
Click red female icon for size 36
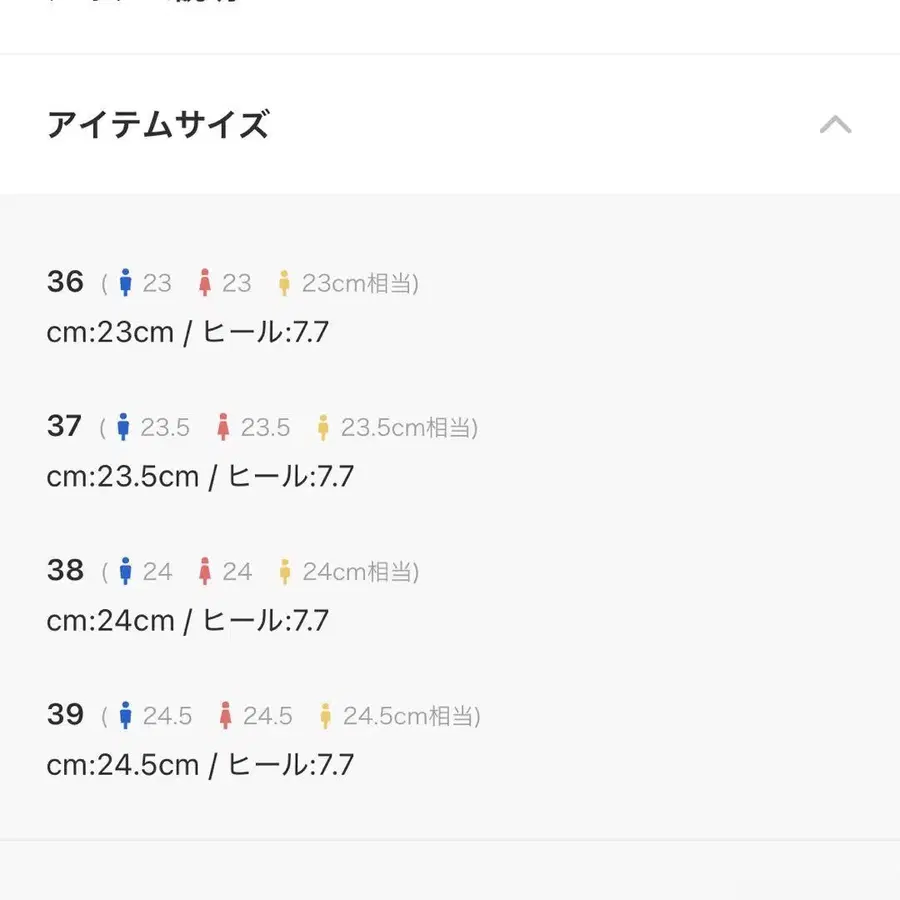205,283
